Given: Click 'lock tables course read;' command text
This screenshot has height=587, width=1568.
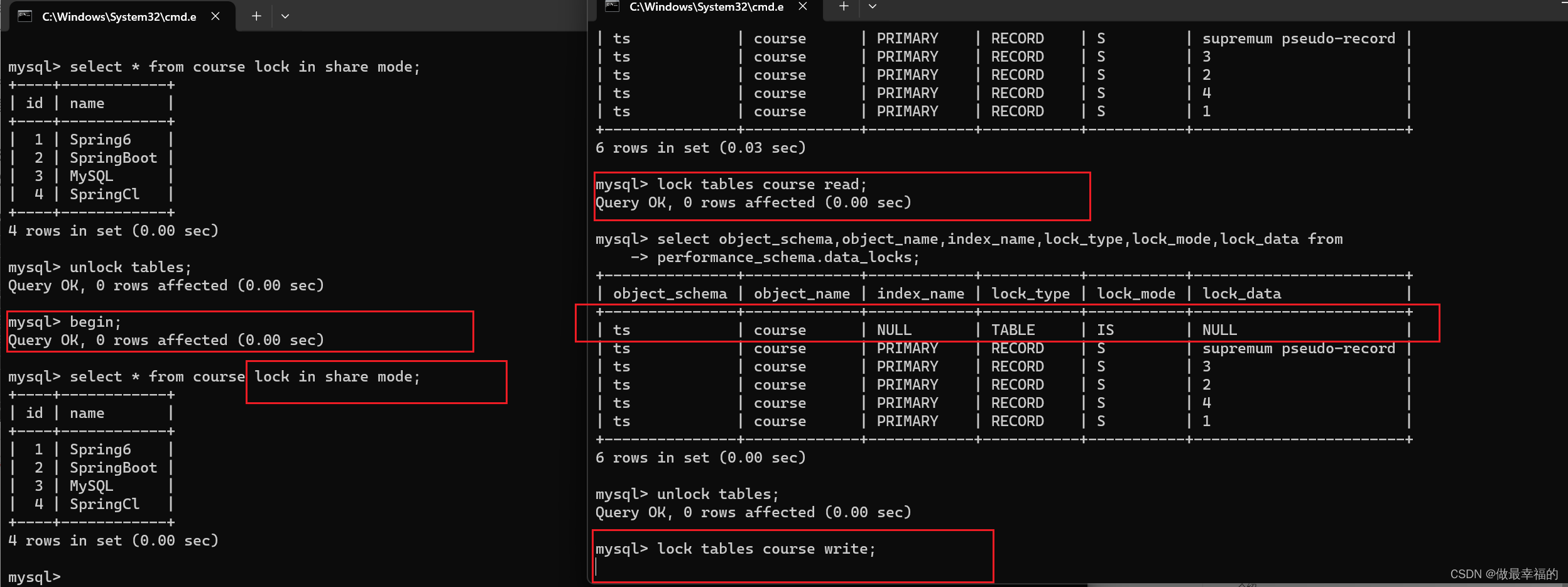Looking at the screenshot, I should [x=762, y=184].
